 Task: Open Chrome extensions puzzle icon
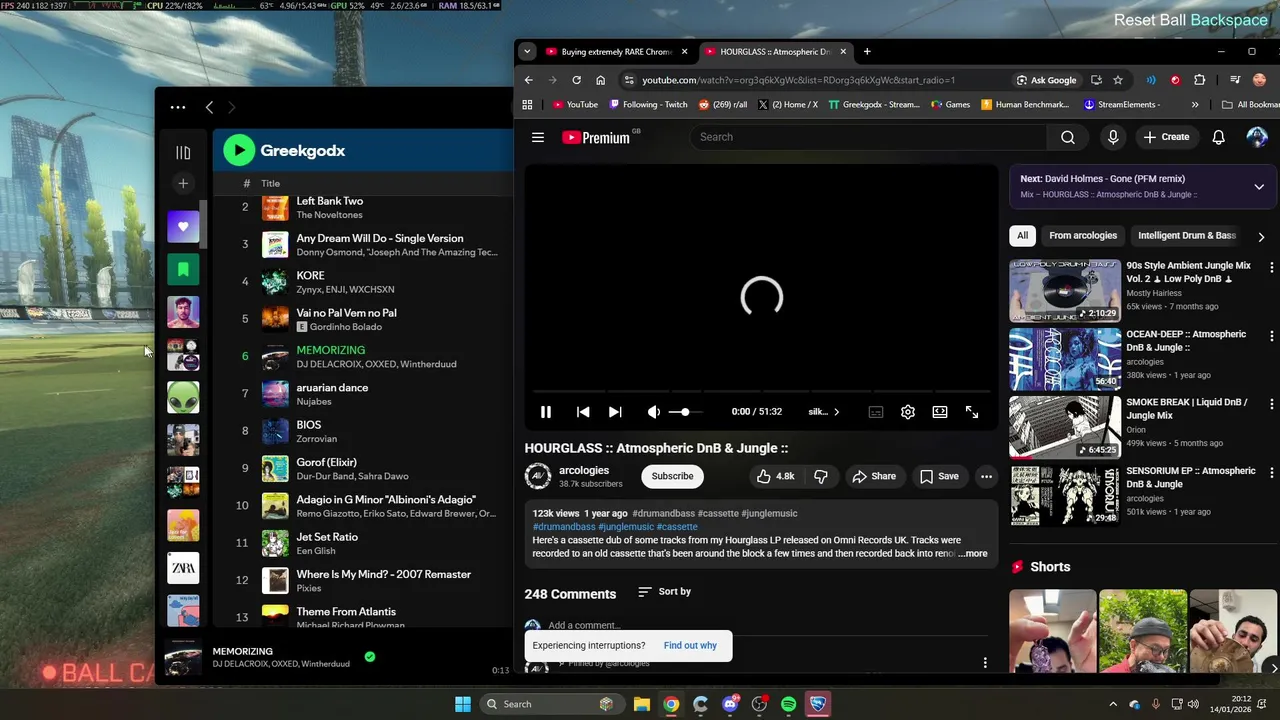click(x=1199, y=80)
